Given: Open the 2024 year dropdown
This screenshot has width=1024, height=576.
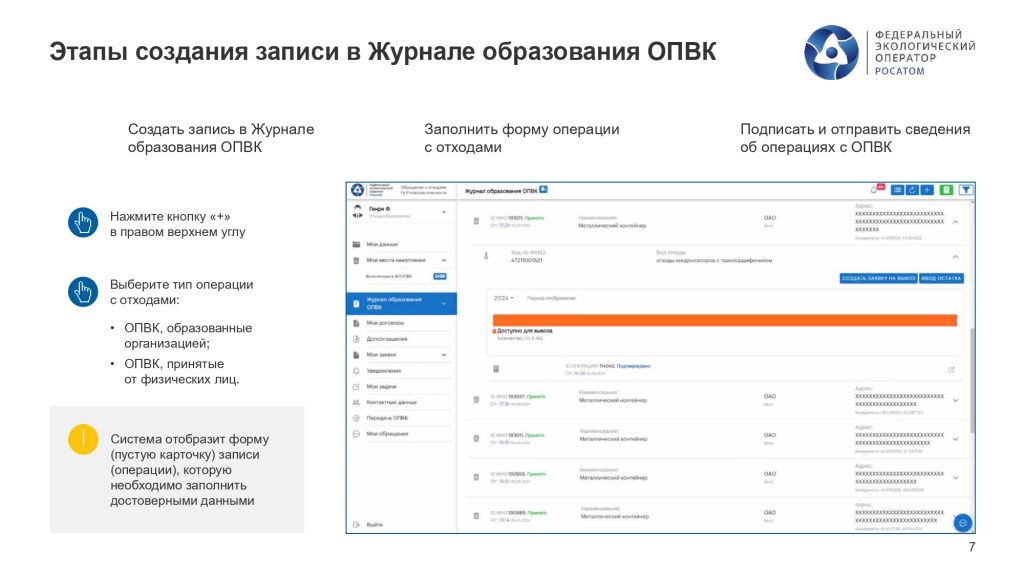Looking at the screenshot, I should [x=504, y=298].
